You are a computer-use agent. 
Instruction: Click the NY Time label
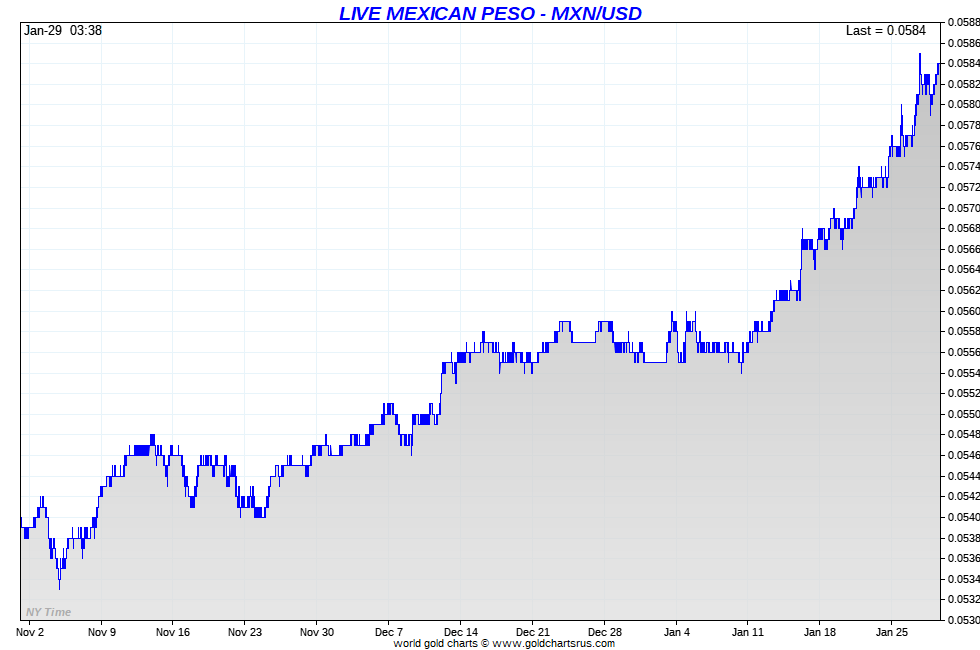(48, 612)
